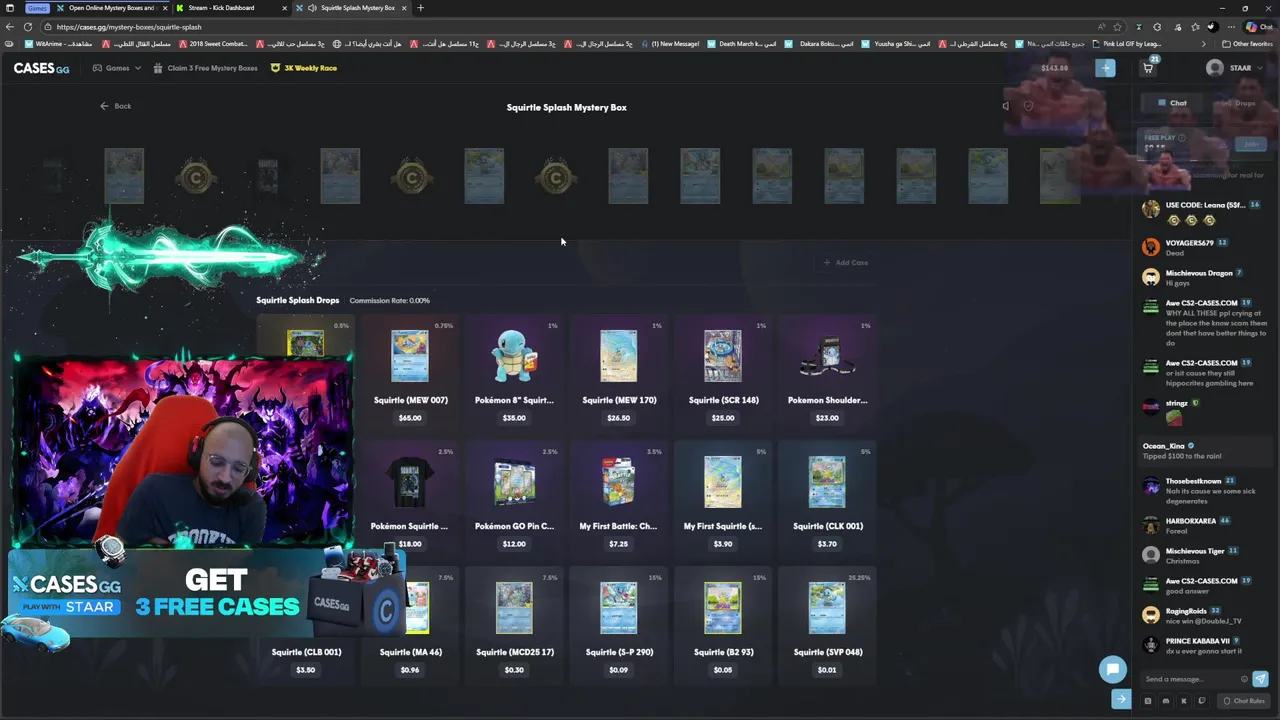Open Pink Lol GIF bookmark
This screenshot has width=1280, height=720.
point(1127,44)
